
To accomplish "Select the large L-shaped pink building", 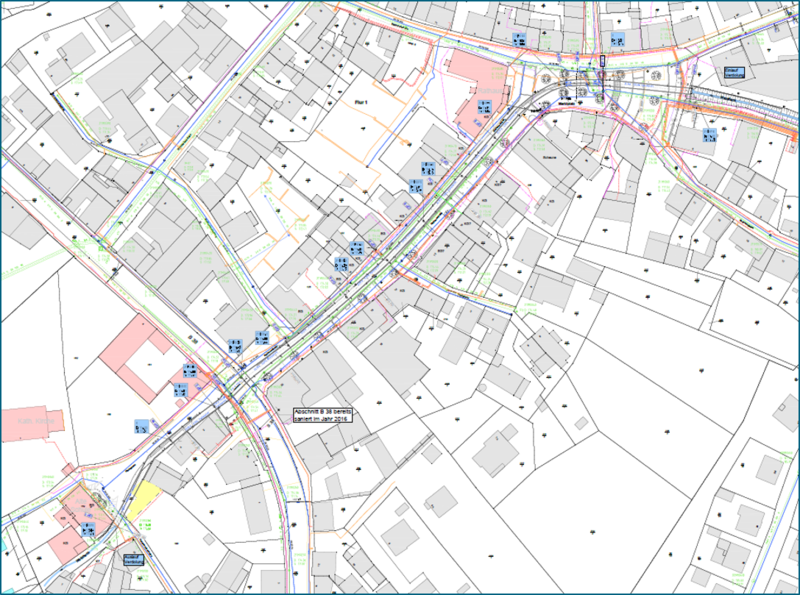I will click(142, 352).
